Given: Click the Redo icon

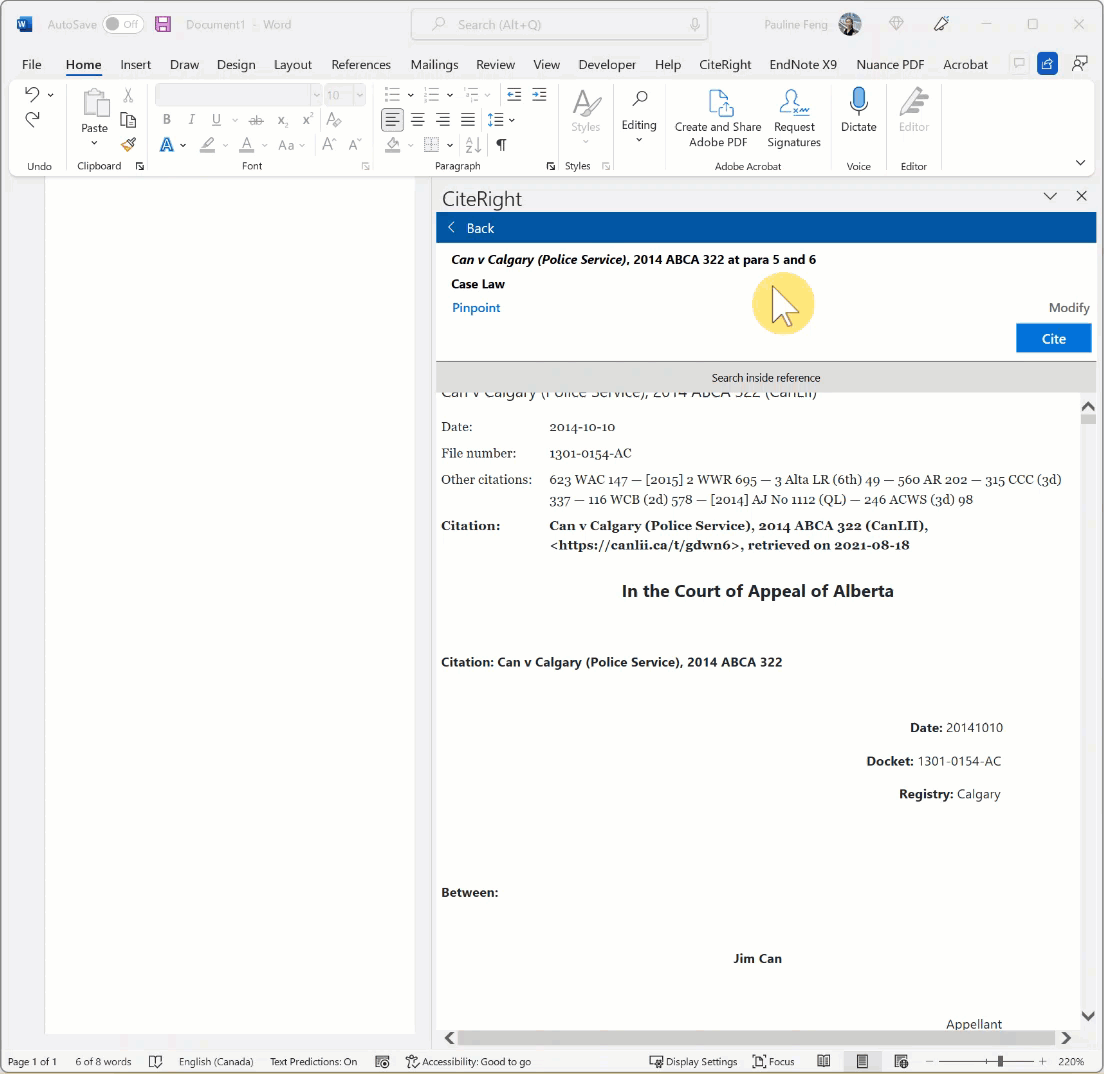Looking at the screenshot, I should pos(32,120).
